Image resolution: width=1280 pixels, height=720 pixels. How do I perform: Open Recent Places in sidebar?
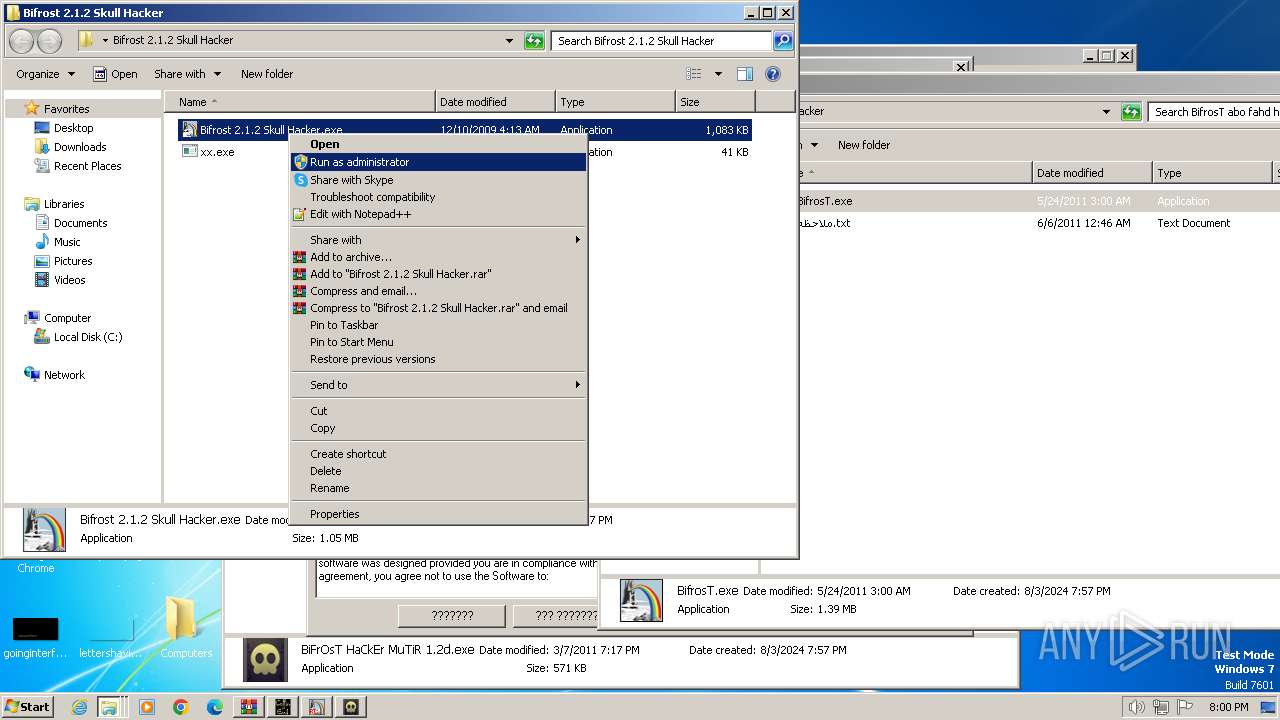click(88, 166)
